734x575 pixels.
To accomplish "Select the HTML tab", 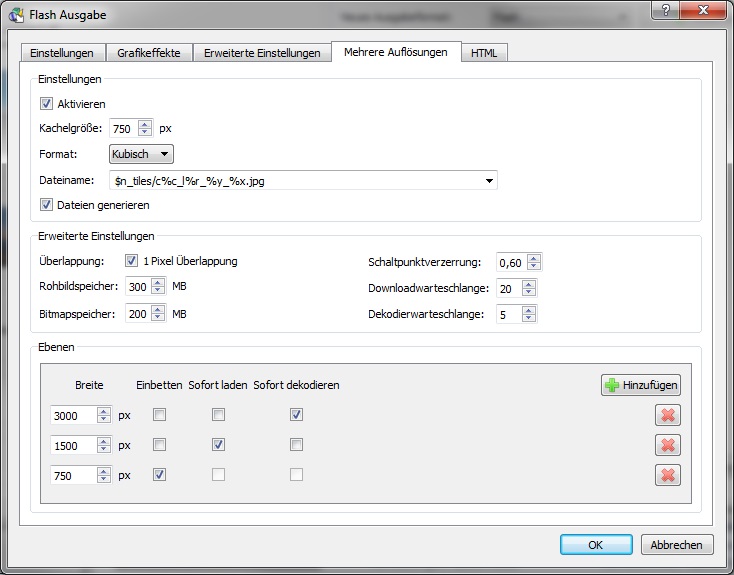I will pos(484,53).
